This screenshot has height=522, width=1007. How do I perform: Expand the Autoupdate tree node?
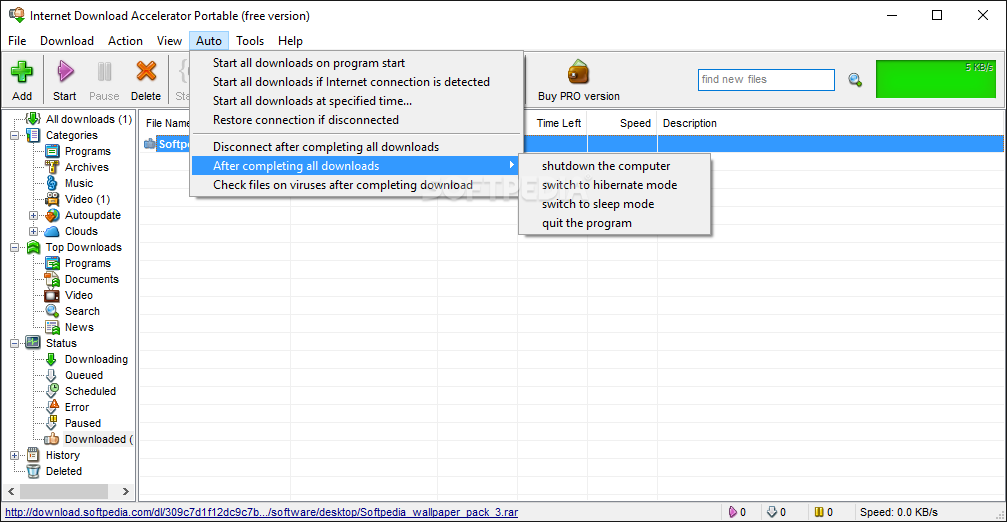[33, 216]
